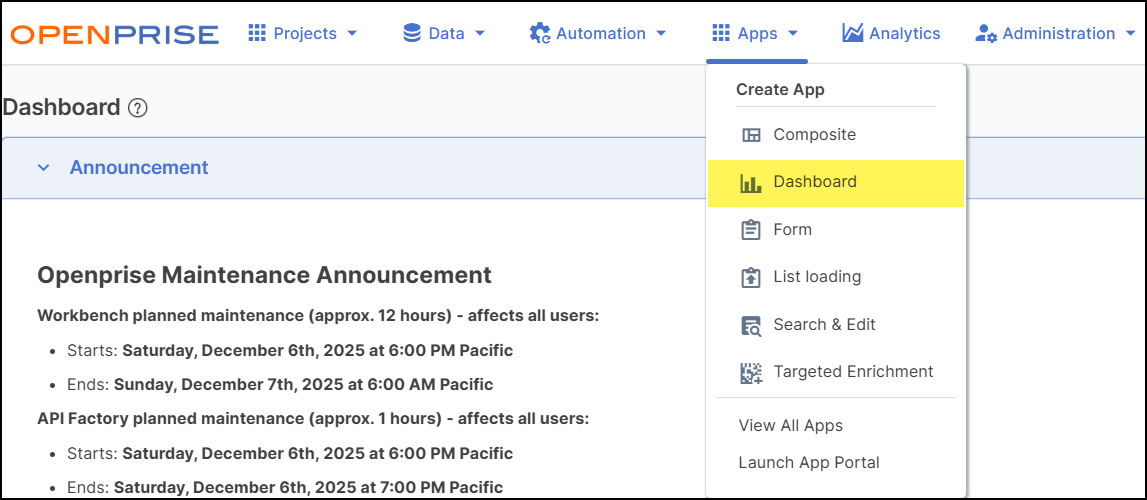Image resolution: width=1147 pixels, height=500 pixels.
Task: Click the API Factory planned maintenance line
Action: (313, 419)
